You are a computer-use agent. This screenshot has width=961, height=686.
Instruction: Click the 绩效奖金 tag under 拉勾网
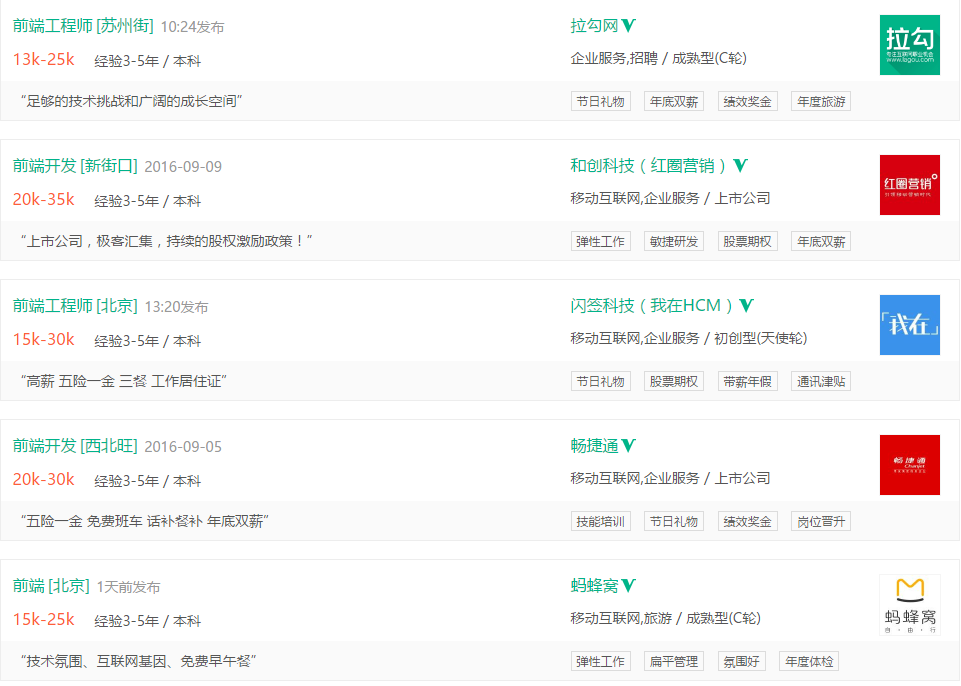tap(748, 101)
